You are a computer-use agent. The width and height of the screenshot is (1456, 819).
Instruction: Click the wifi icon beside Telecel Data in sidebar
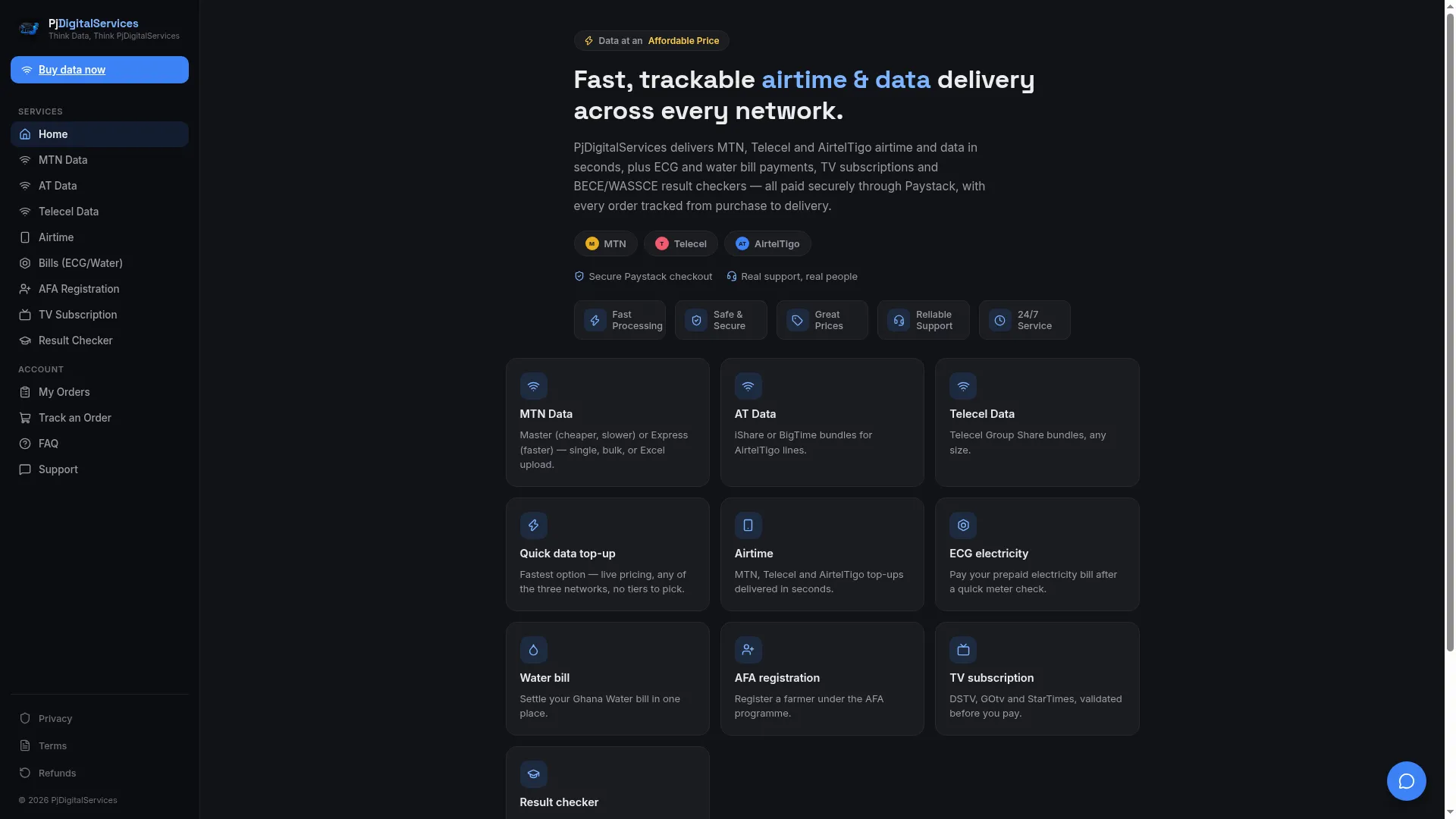point(25,212)
